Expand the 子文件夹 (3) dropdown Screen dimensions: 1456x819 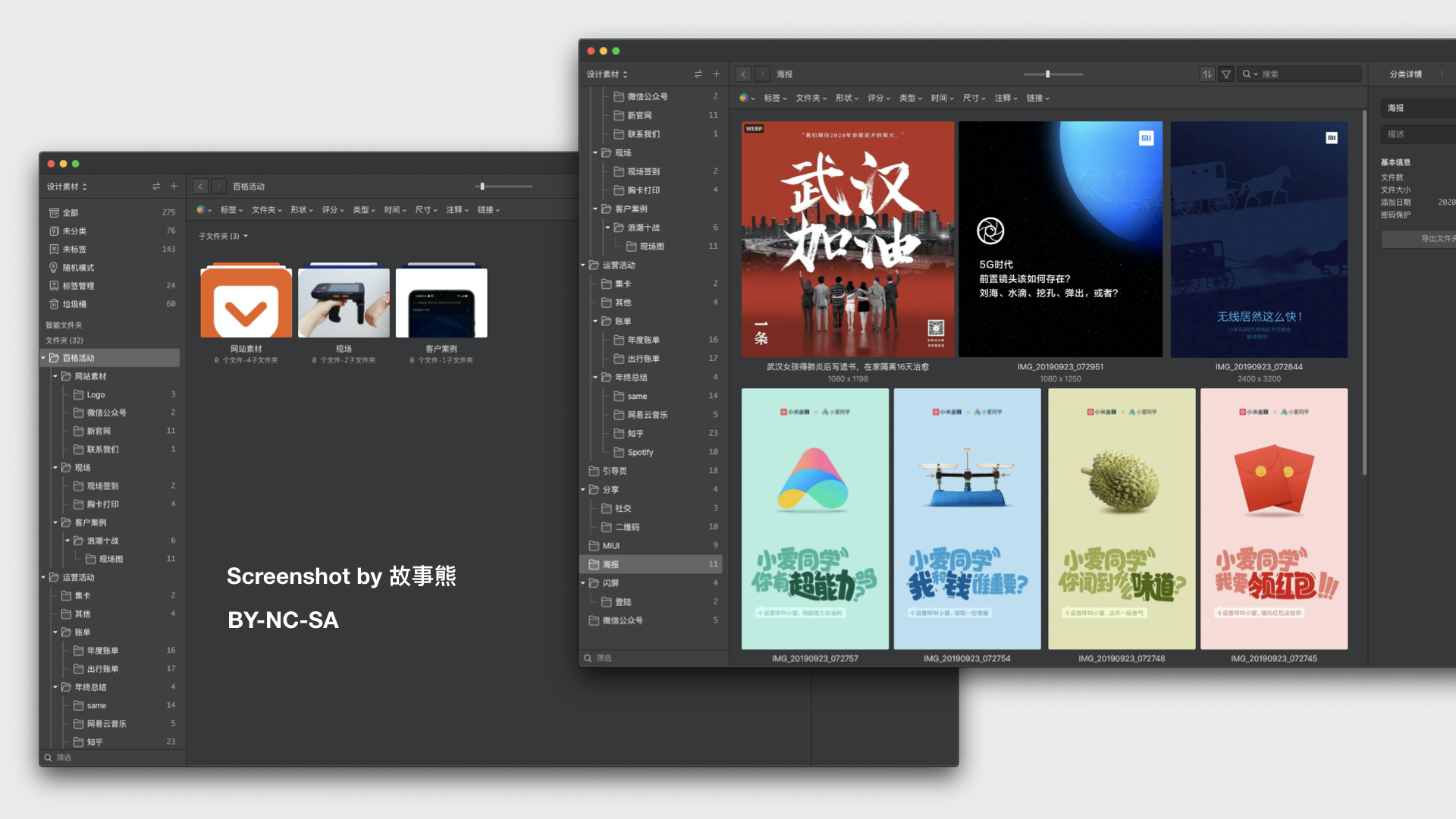point(224,236)
